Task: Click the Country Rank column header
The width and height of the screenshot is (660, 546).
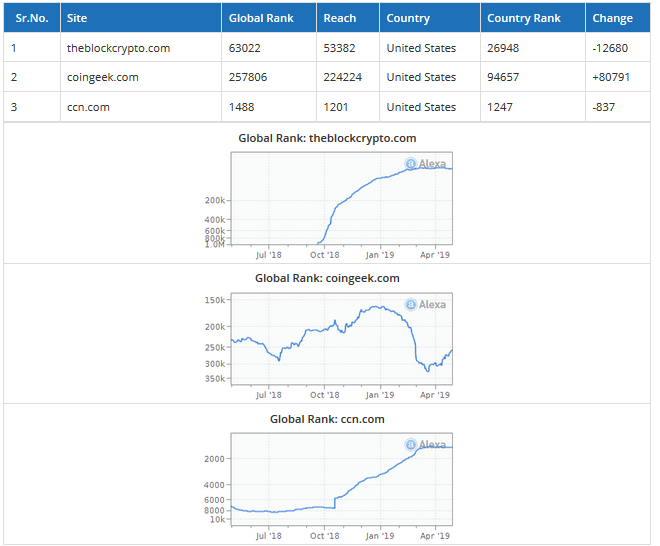Action: coord(524,18)
